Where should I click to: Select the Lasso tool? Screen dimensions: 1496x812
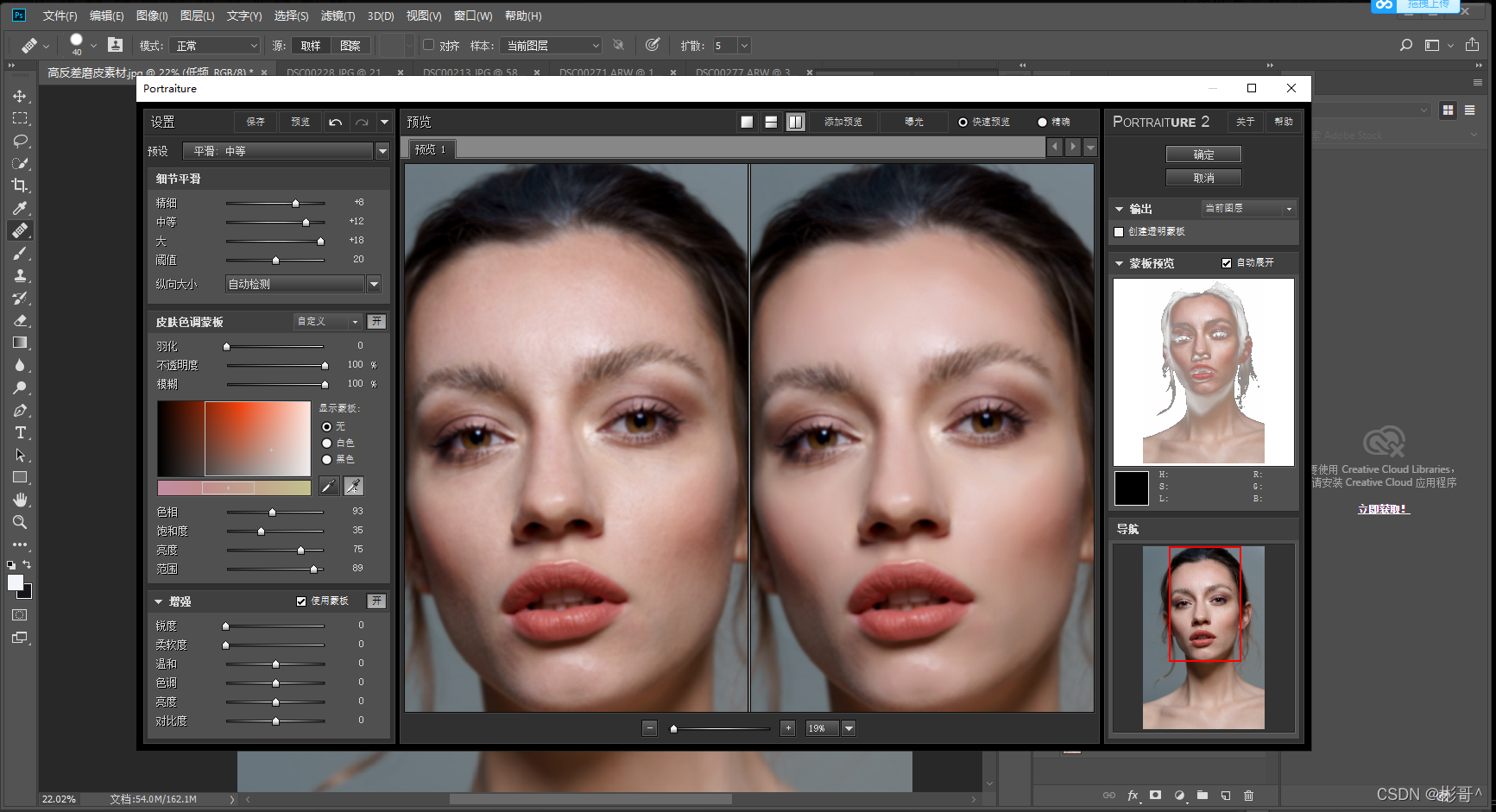[x=20, y=141]
